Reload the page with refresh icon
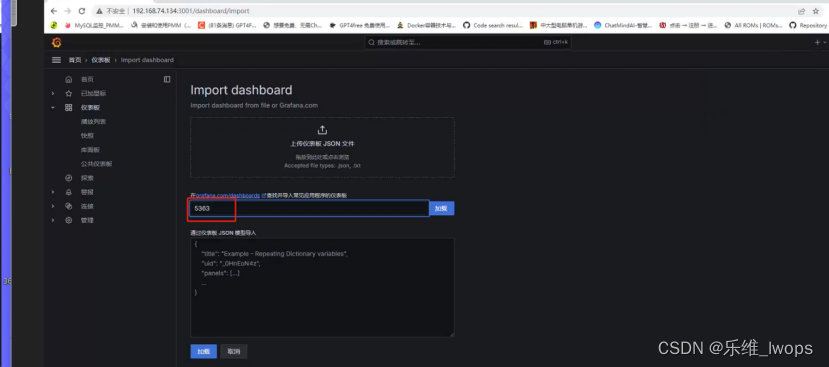The height and width of the screenshot is (367, 829). 81,11
